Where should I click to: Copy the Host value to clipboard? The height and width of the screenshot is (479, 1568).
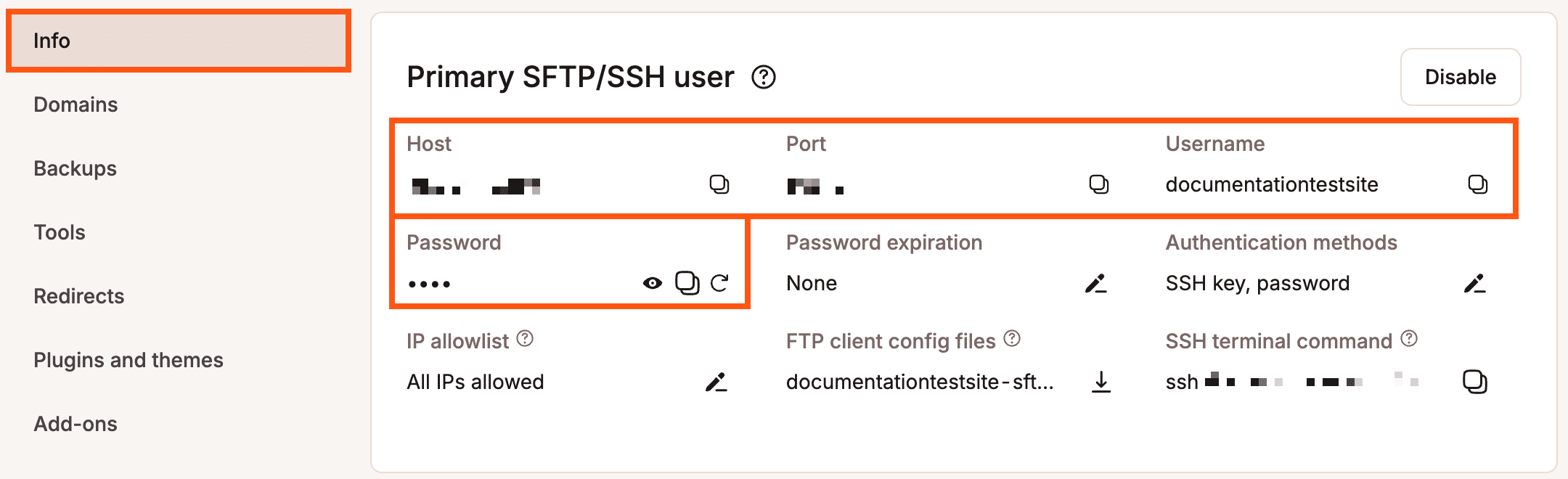pyautogui.click(x=721, y=185)
